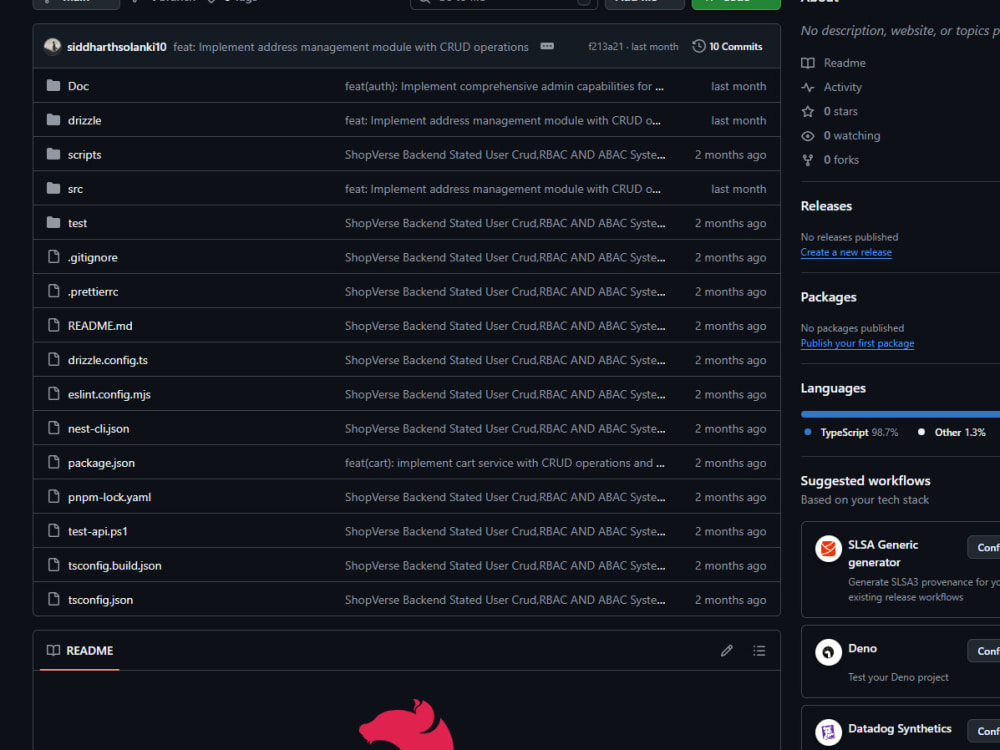Screen dimensions: 1000x750
Task: Open the Releases heading link
Action: coord(827,206)
